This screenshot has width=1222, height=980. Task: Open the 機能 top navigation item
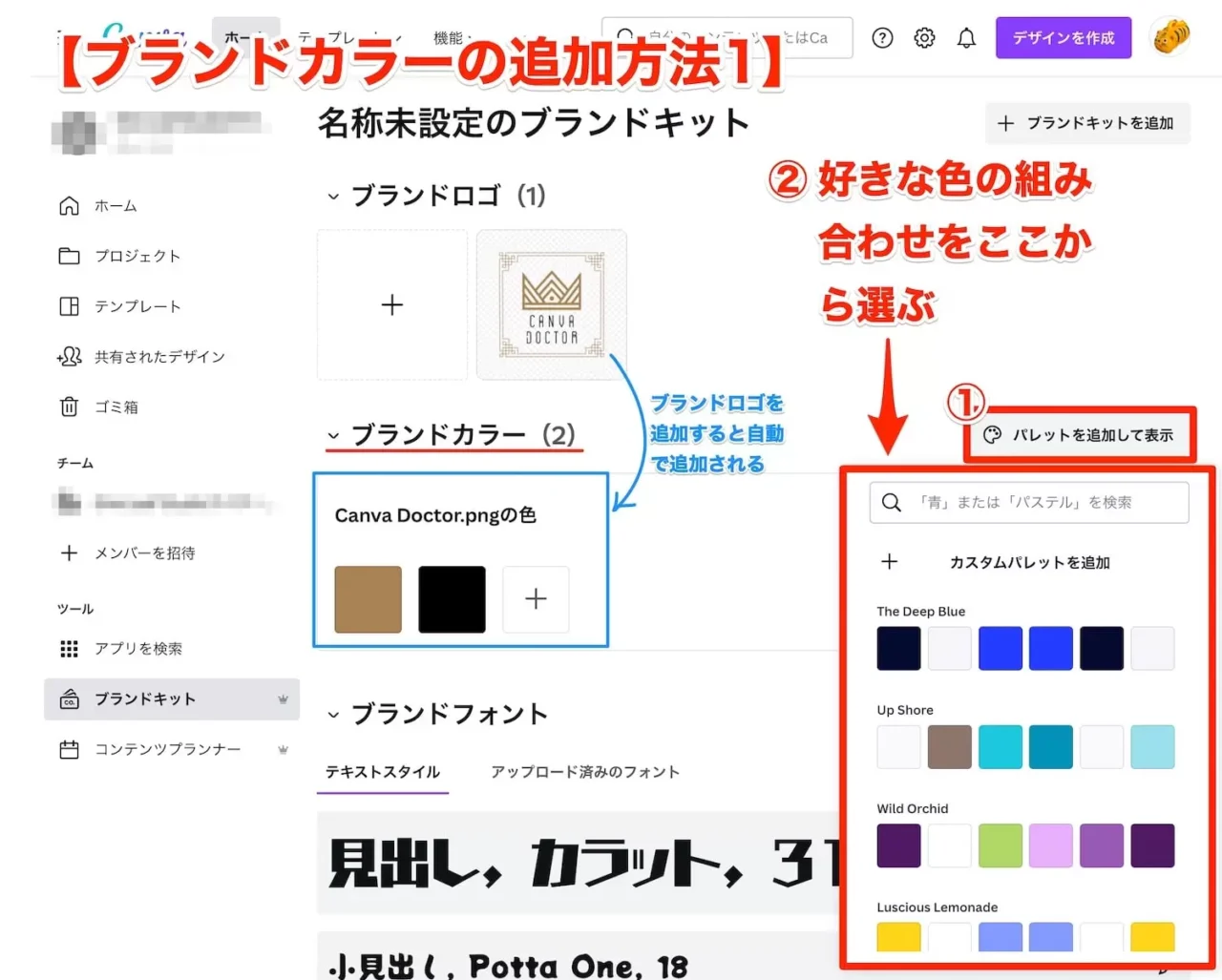coord(448,38)
